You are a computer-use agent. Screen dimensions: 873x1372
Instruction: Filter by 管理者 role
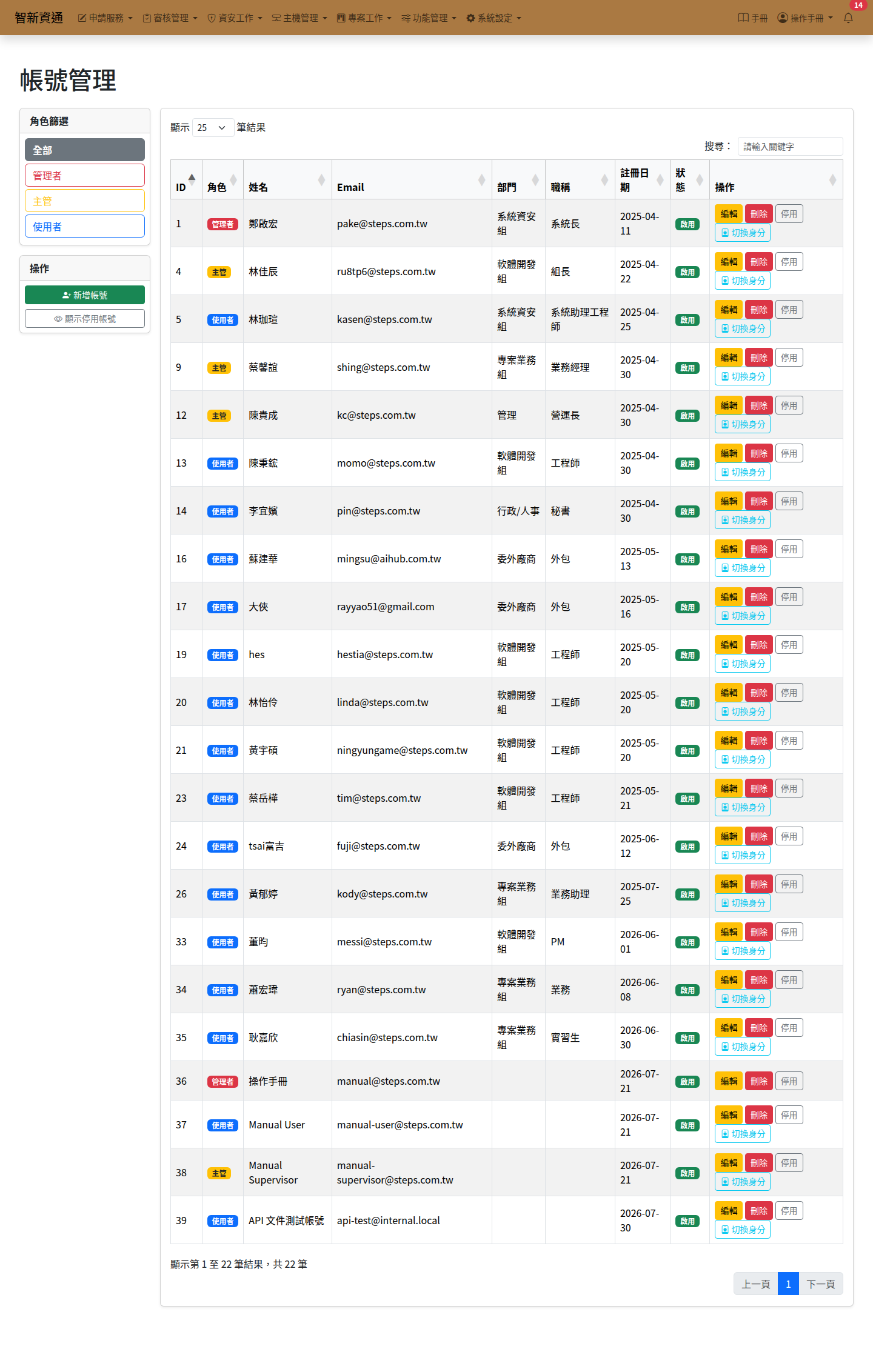click(x=85, y=175)
